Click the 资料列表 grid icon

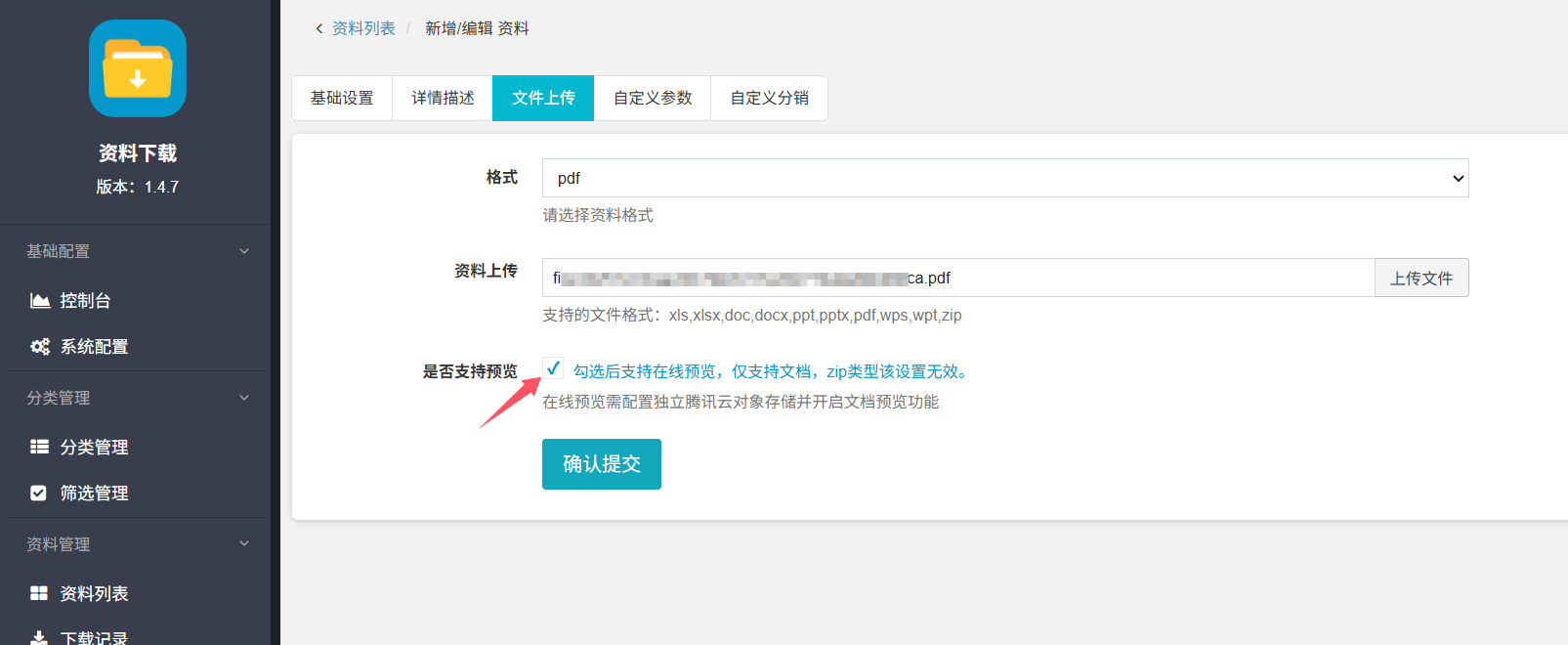pyautogui.click(x=39, y=593)
